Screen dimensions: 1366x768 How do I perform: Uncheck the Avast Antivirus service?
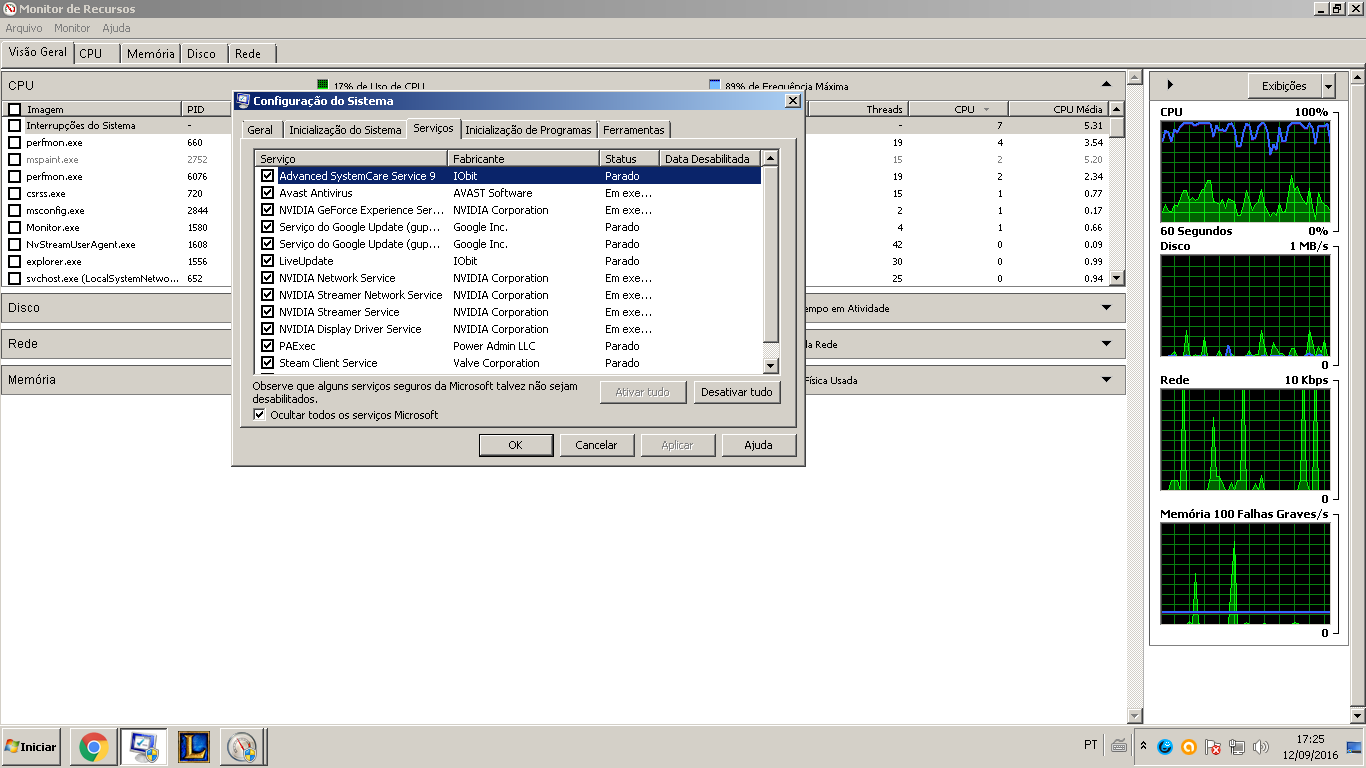tap(267, 193)
